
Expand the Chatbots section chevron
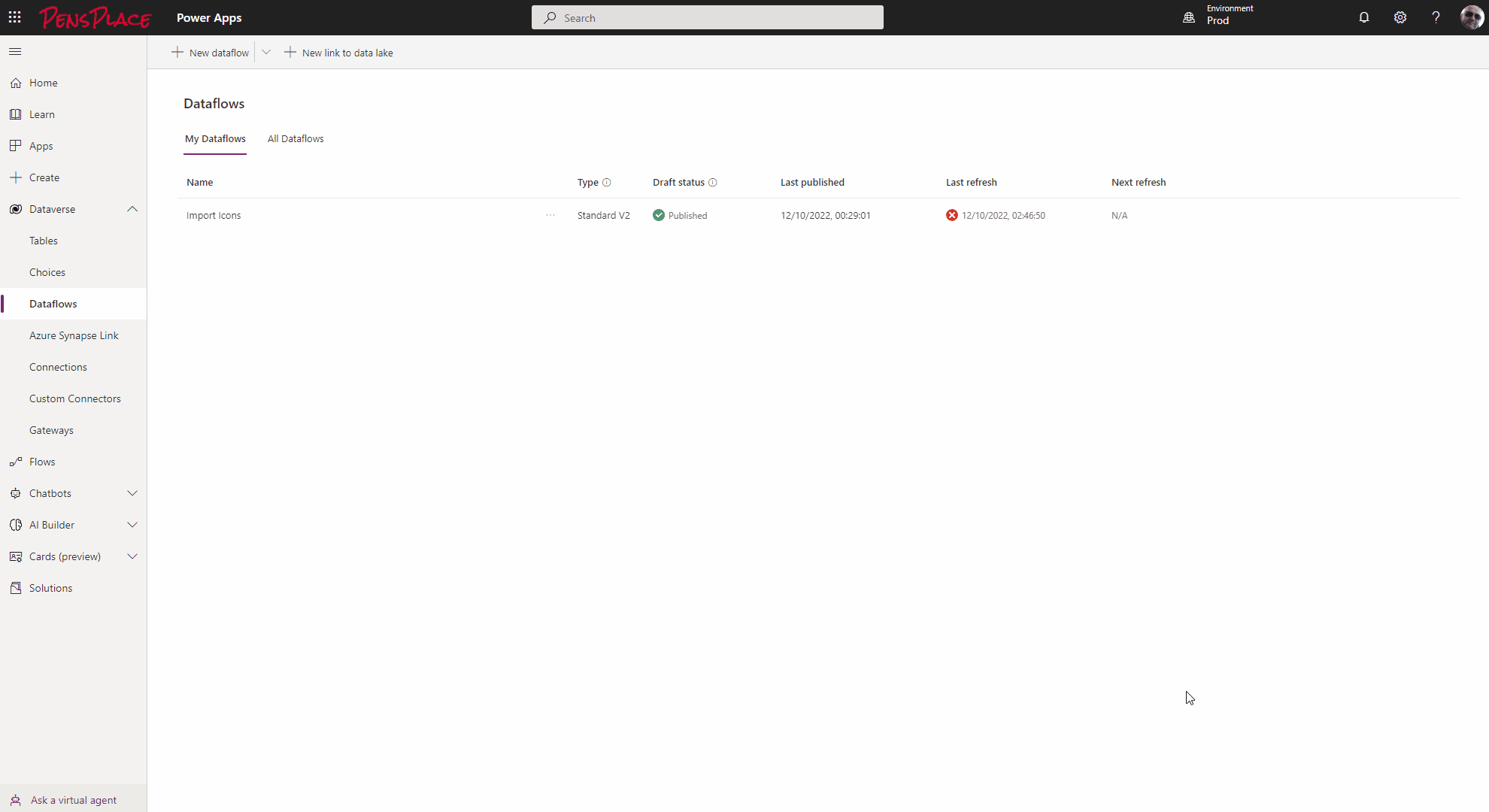click(132, 493)
